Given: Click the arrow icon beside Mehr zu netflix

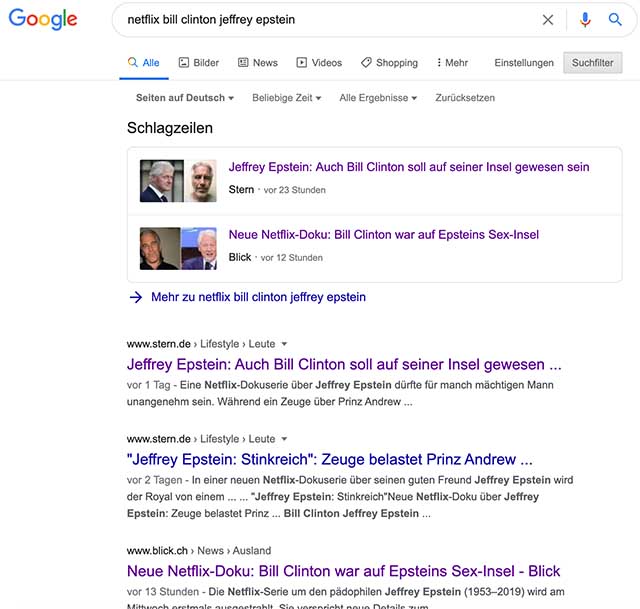Looking at the screenshot, I should [x=136, y=297].
